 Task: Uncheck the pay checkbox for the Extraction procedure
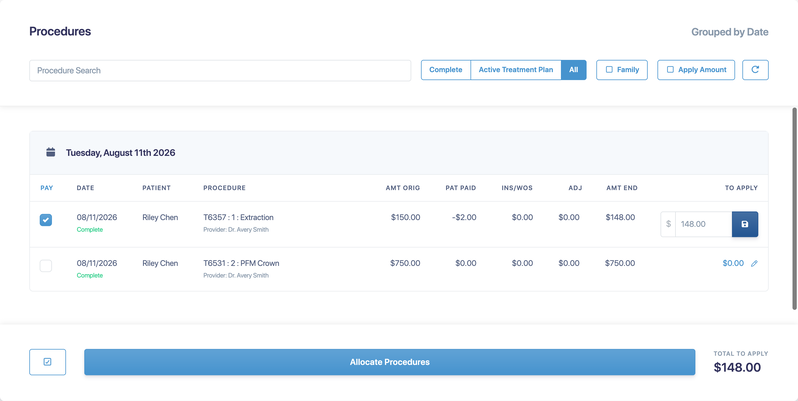[x=46, y=220]
